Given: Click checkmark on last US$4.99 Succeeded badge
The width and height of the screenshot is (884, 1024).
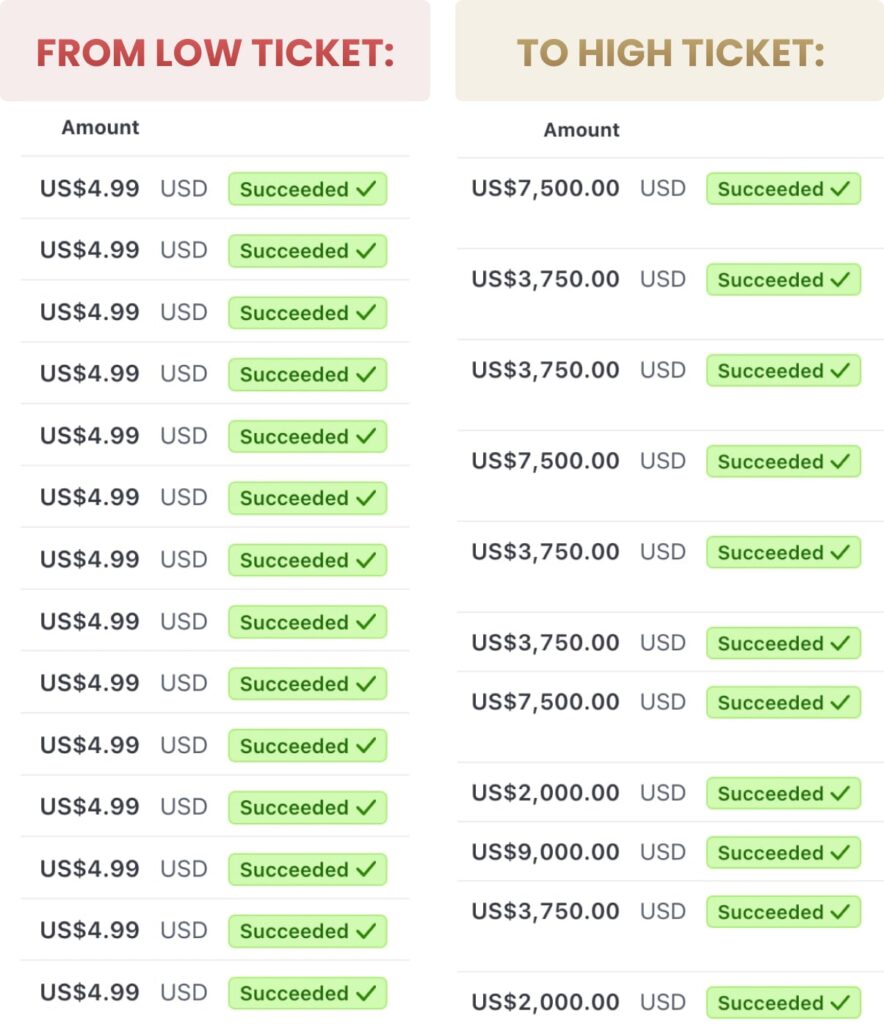Looking at the screenshot, I should [x=366, y=993].
